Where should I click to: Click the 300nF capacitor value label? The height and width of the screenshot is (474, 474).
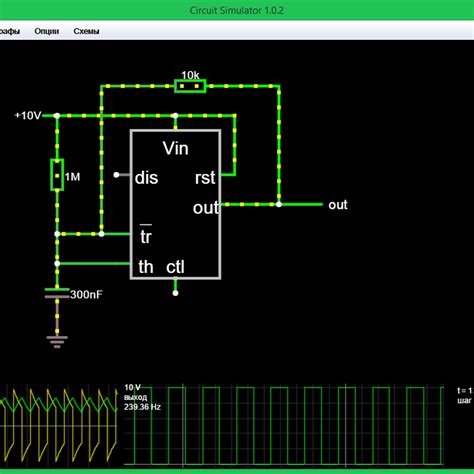86,294
